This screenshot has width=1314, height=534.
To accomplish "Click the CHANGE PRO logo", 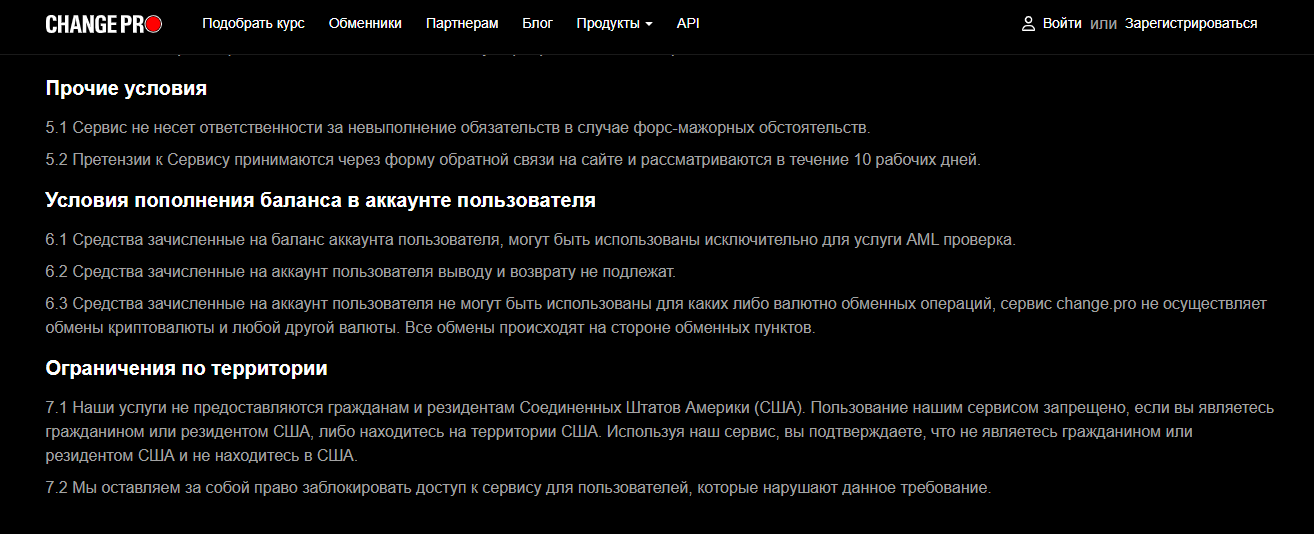I will [104, 24].
